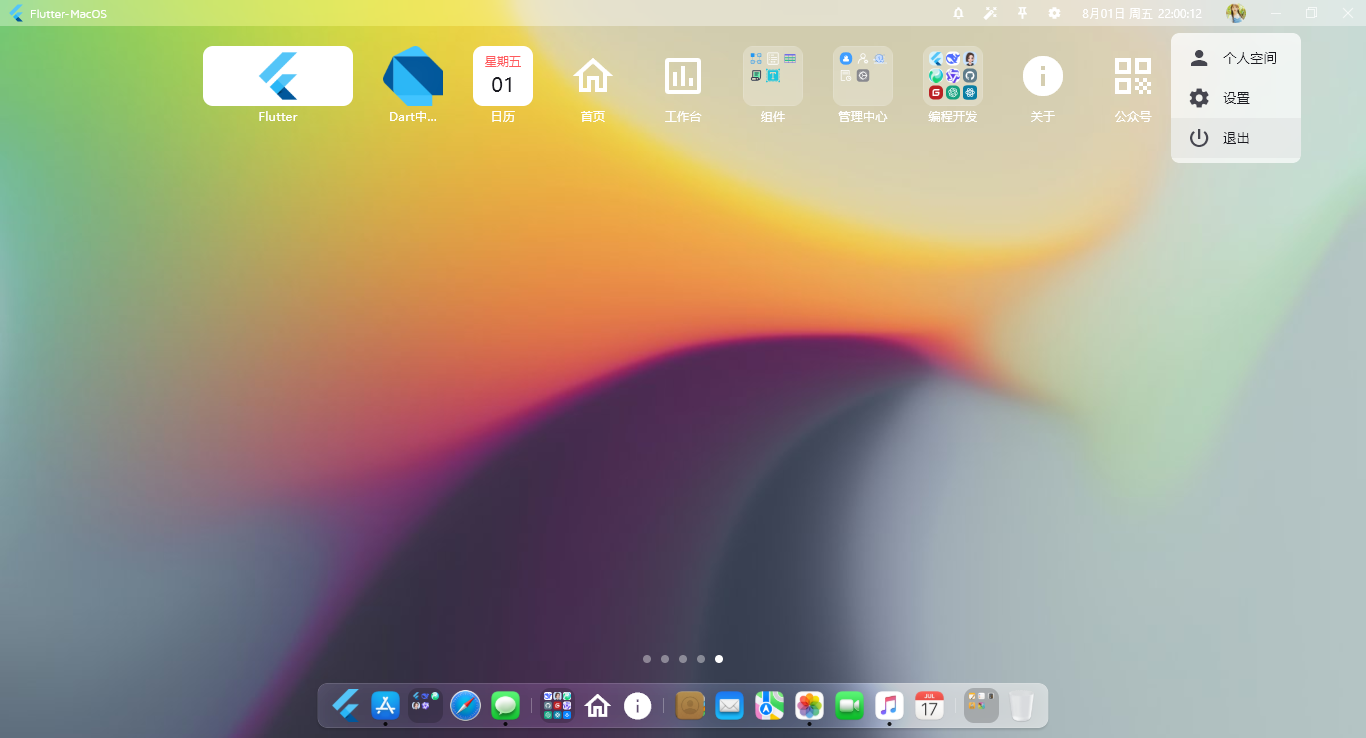Launch the Dart中... desktop app

tap(413, 76)
